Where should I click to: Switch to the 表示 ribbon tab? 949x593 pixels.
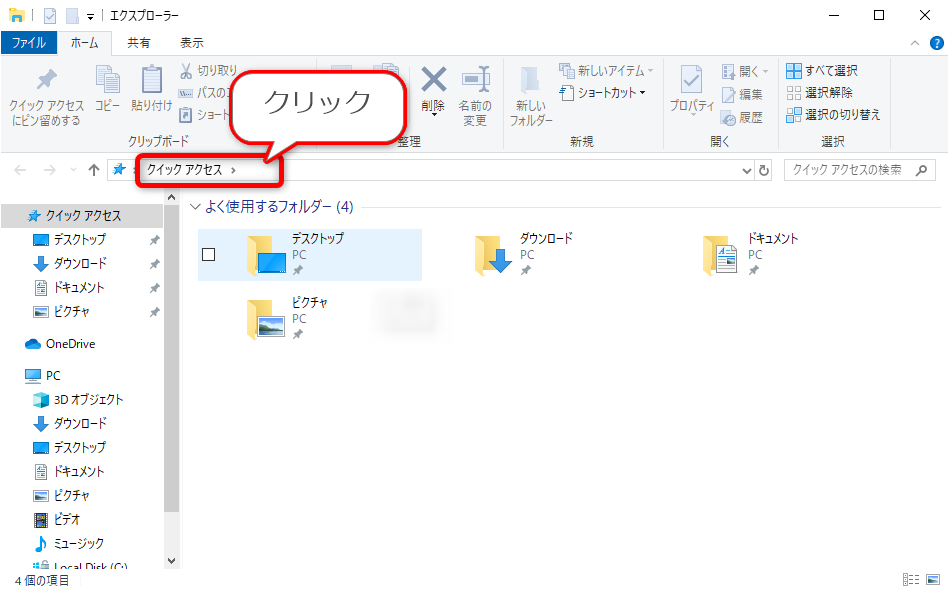pos(191,42)
